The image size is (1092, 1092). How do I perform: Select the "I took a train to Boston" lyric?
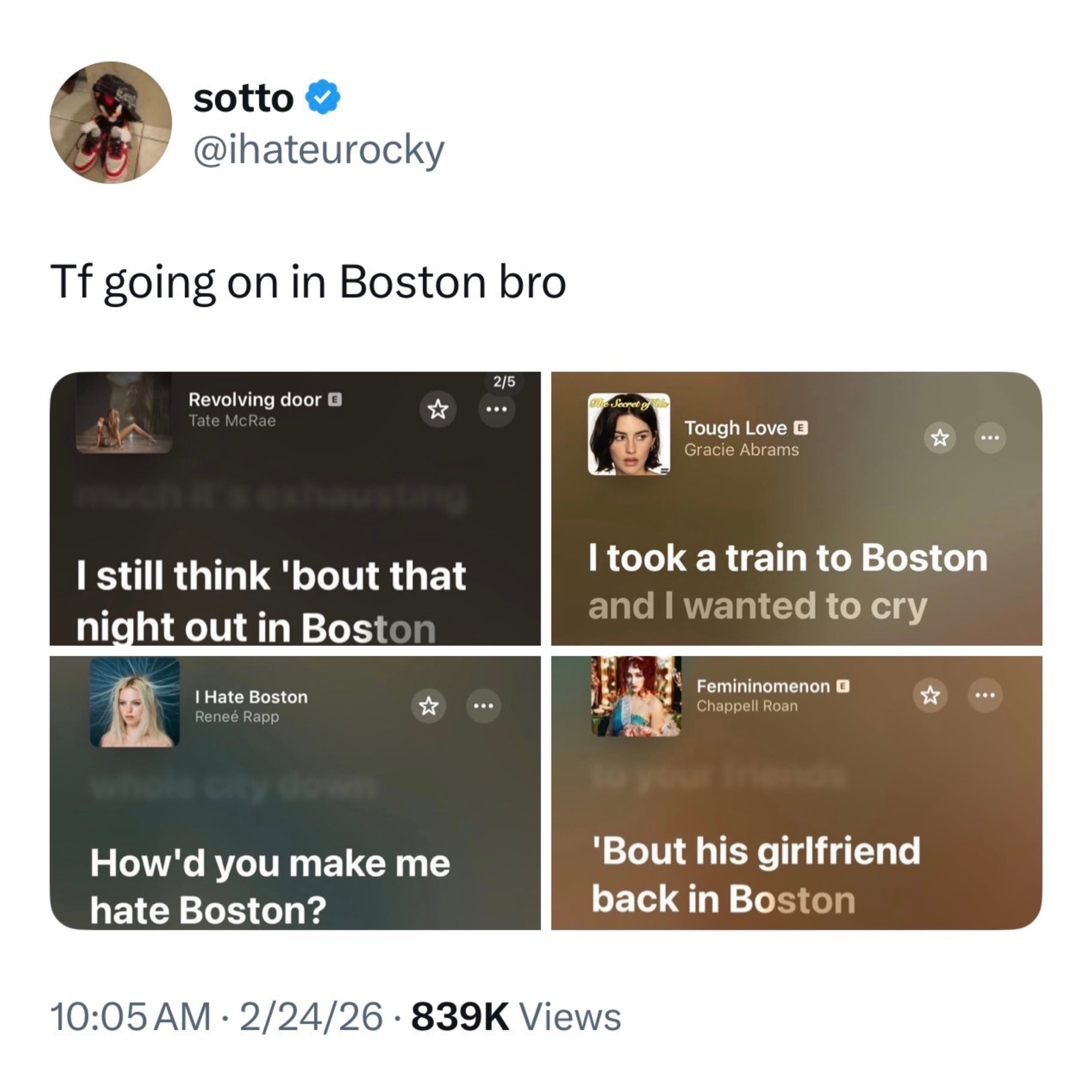[787, 559]
